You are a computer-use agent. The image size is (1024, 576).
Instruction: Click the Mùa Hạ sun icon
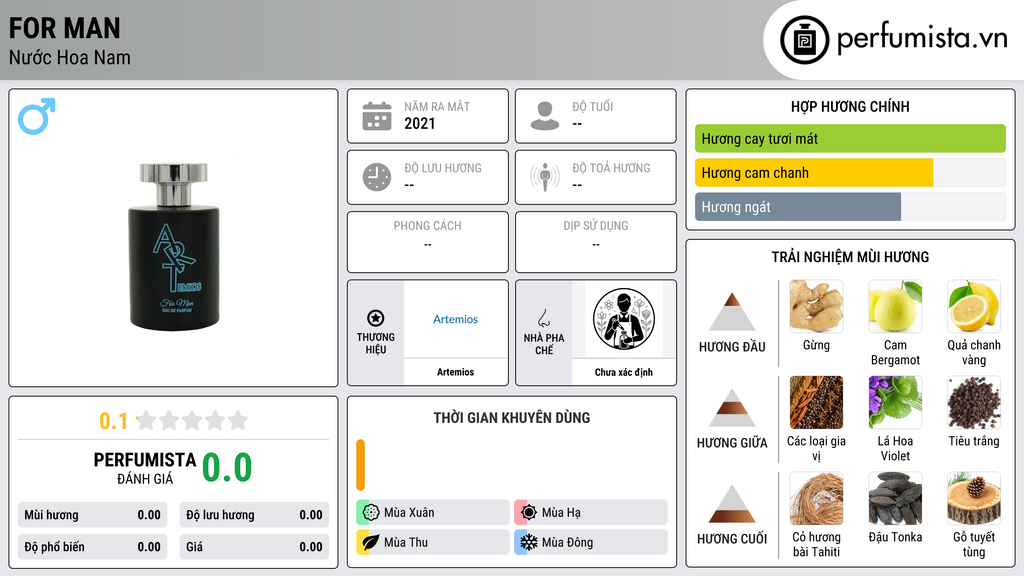(x=529, y=512)
